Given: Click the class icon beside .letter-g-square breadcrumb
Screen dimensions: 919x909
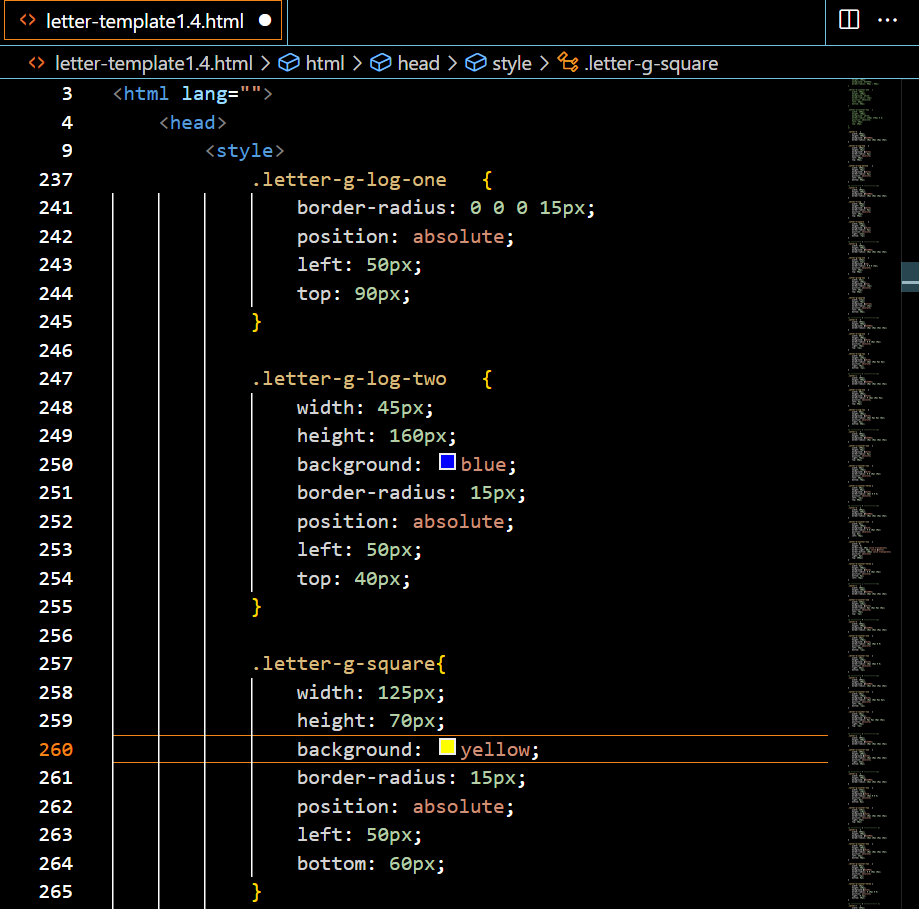Looking at the screenshot, I should coord(568,63).
